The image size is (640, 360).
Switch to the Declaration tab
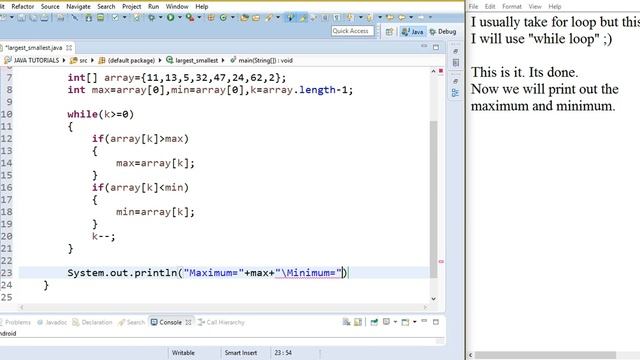(92, 322)
